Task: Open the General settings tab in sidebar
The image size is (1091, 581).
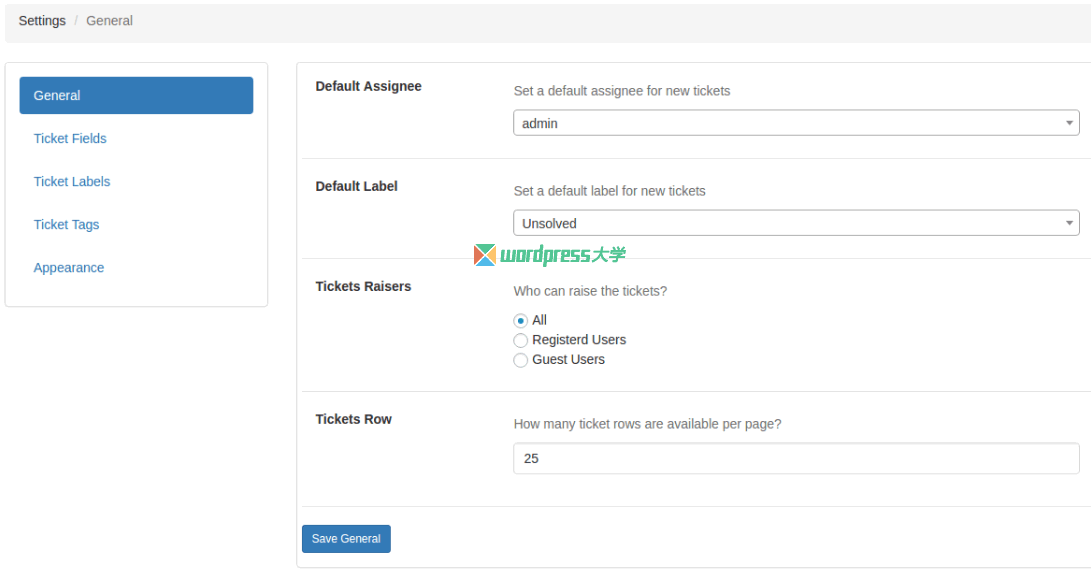Action: point(136,96)
